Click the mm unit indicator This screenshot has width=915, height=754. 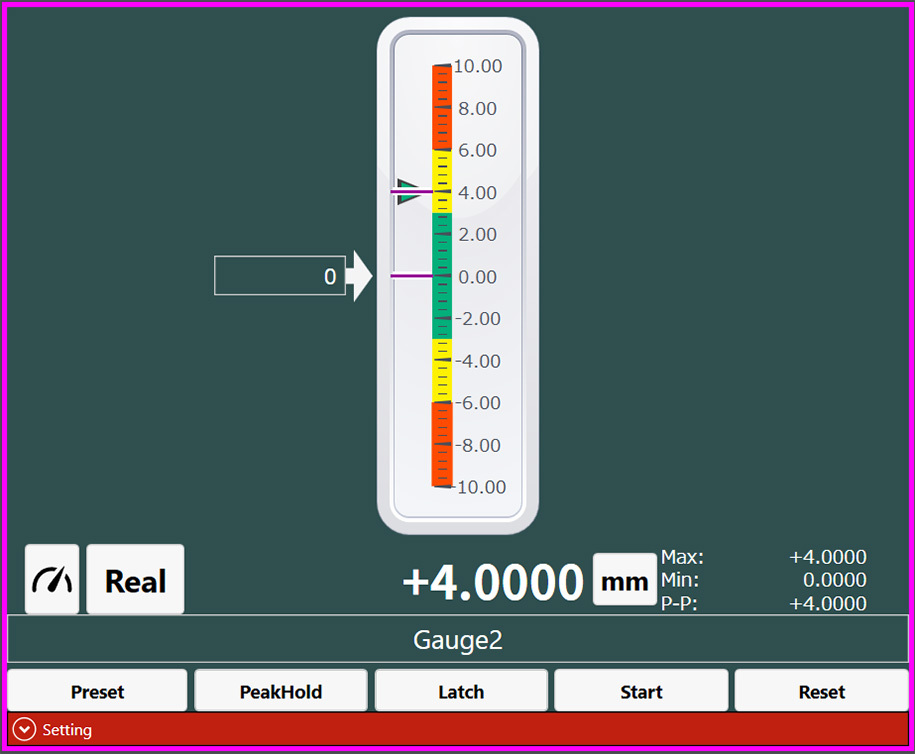pos(624,580)
